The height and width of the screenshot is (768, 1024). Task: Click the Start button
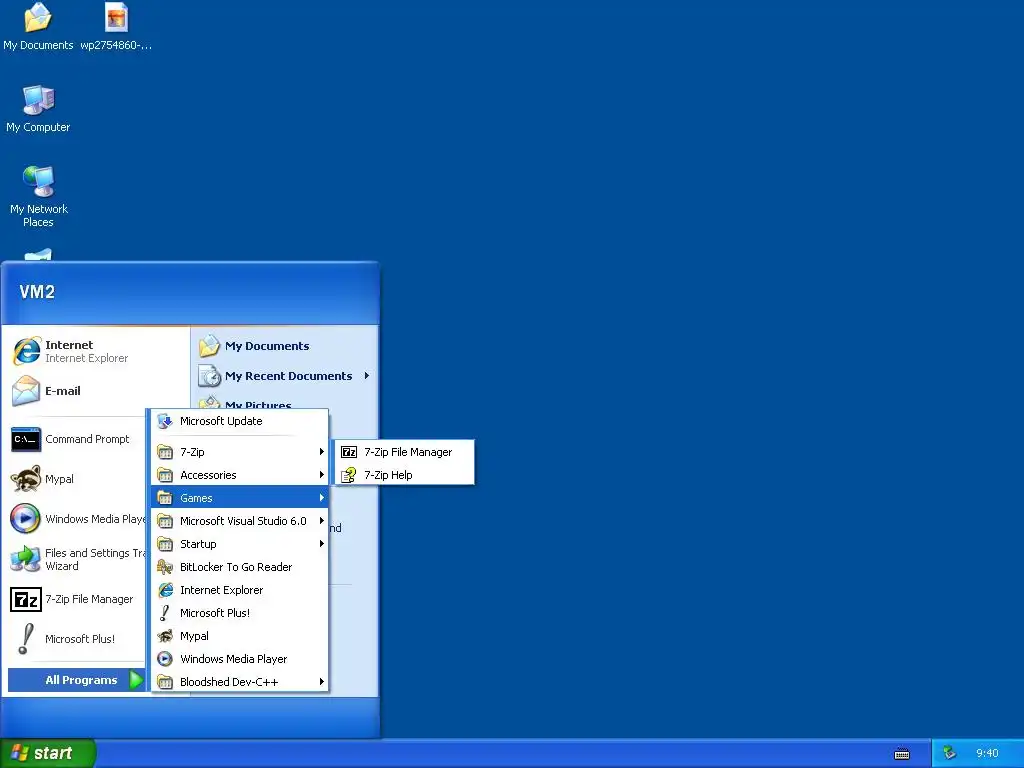(x=48, y=753)
